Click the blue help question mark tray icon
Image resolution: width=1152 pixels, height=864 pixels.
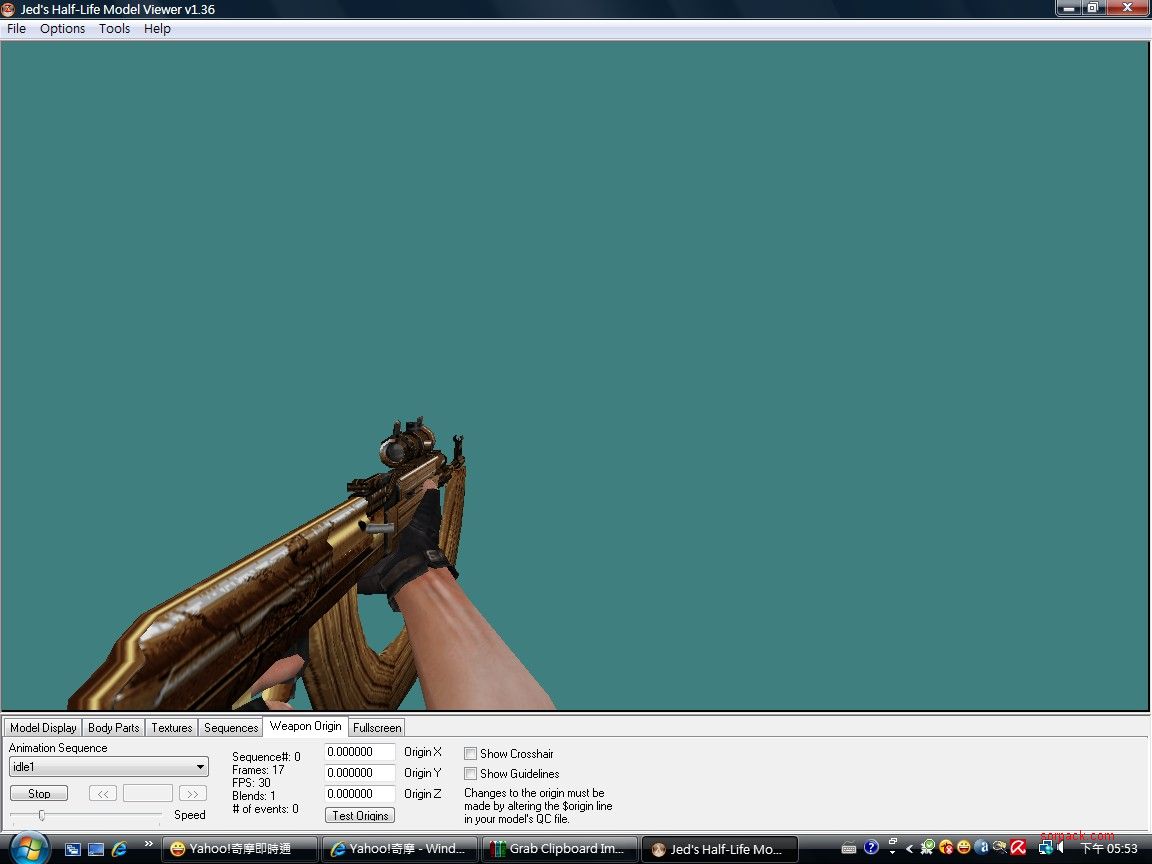[x=871, y=848]
